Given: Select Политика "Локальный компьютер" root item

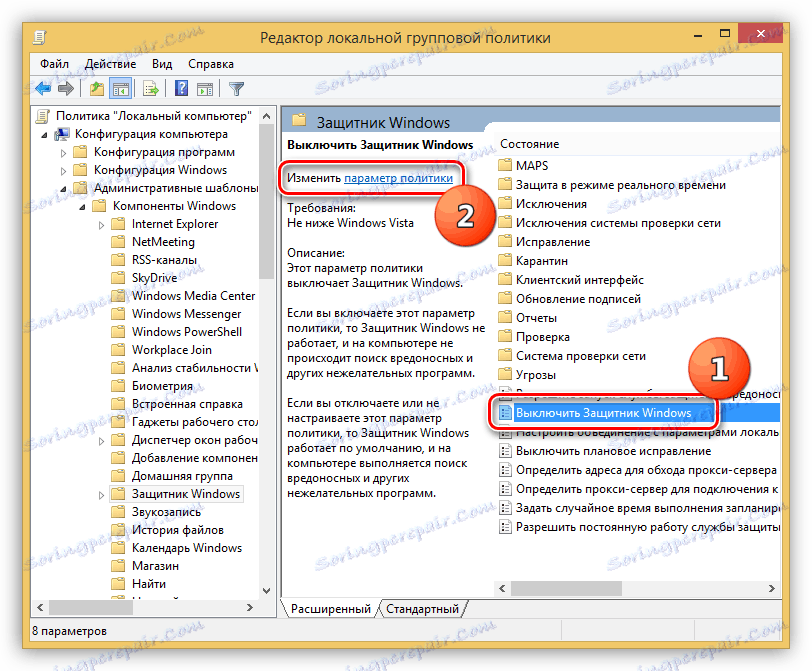Looking at the screenshot, I should 153,116.
